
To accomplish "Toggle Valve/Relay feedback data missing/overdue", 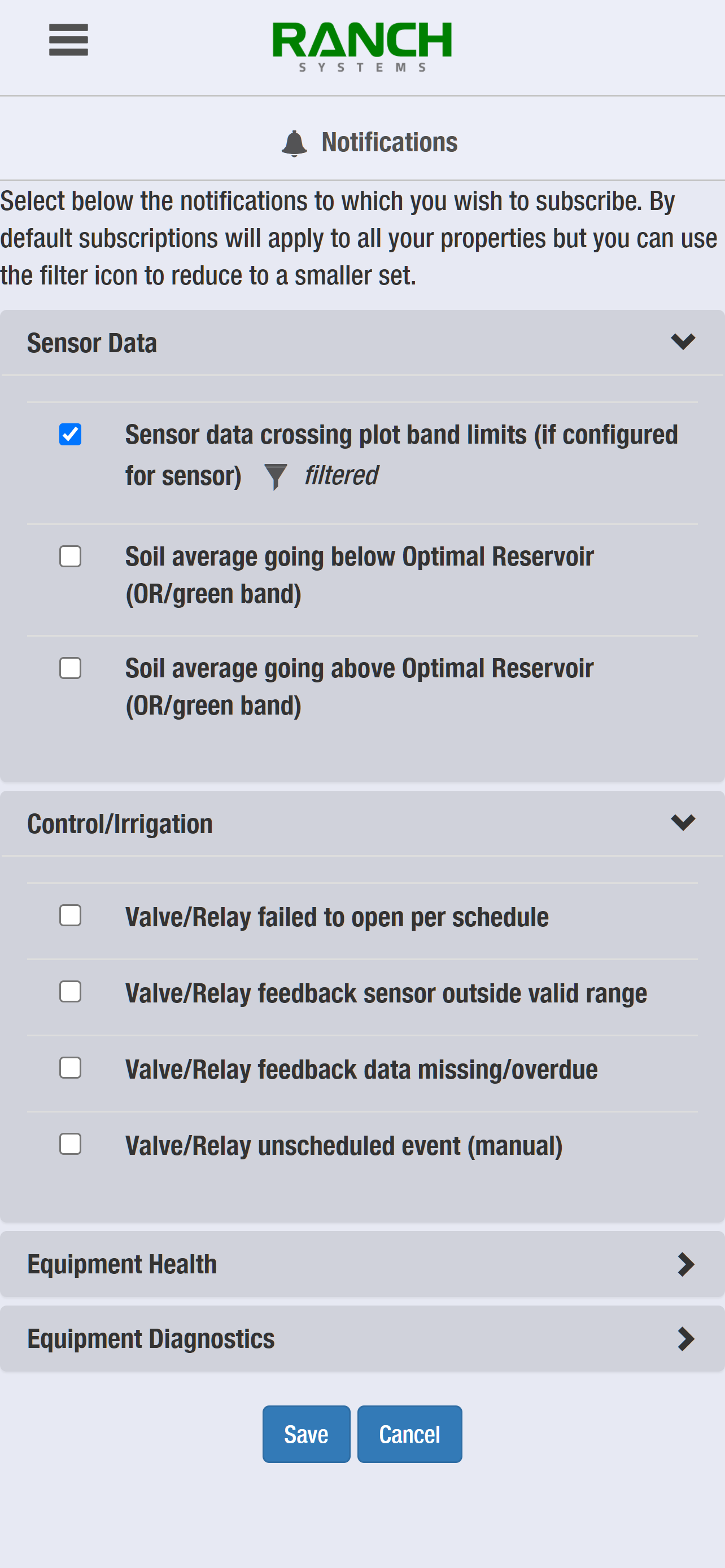I will coord(70,1068).
